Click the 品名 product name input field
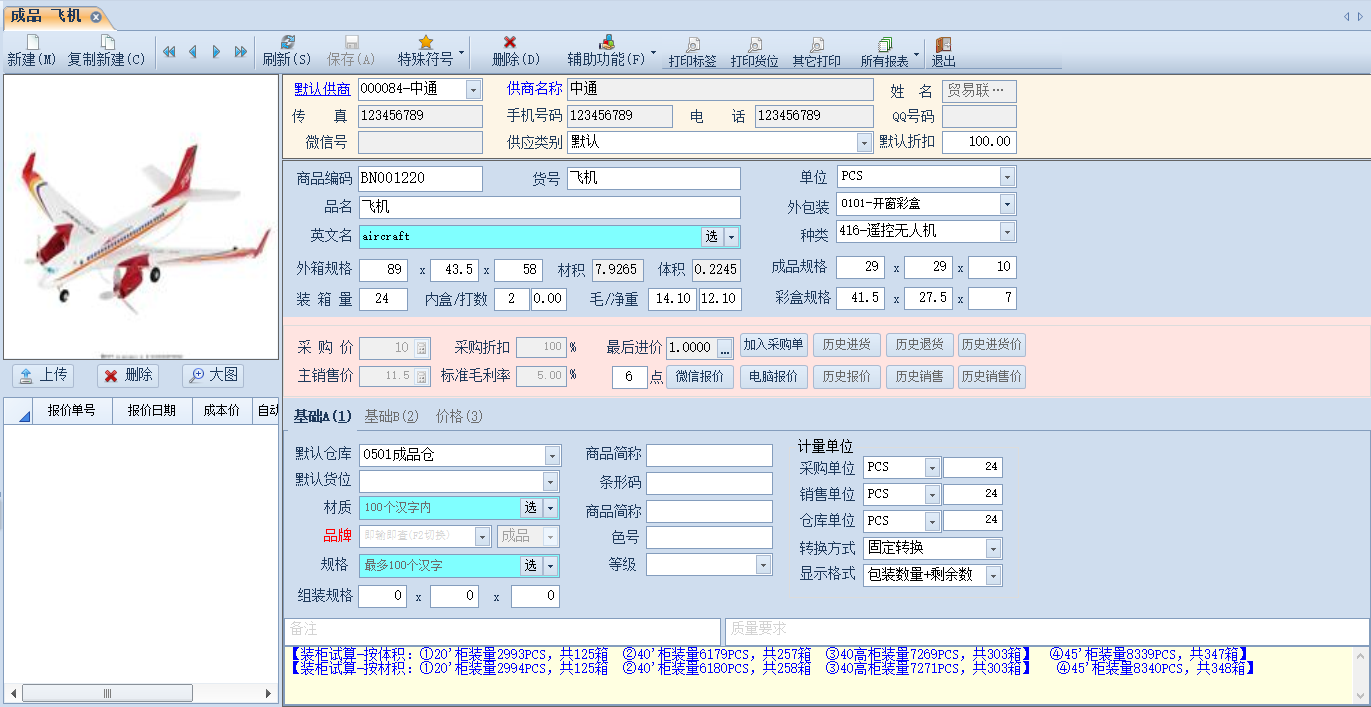1371x707 pixels. point(549,207)
